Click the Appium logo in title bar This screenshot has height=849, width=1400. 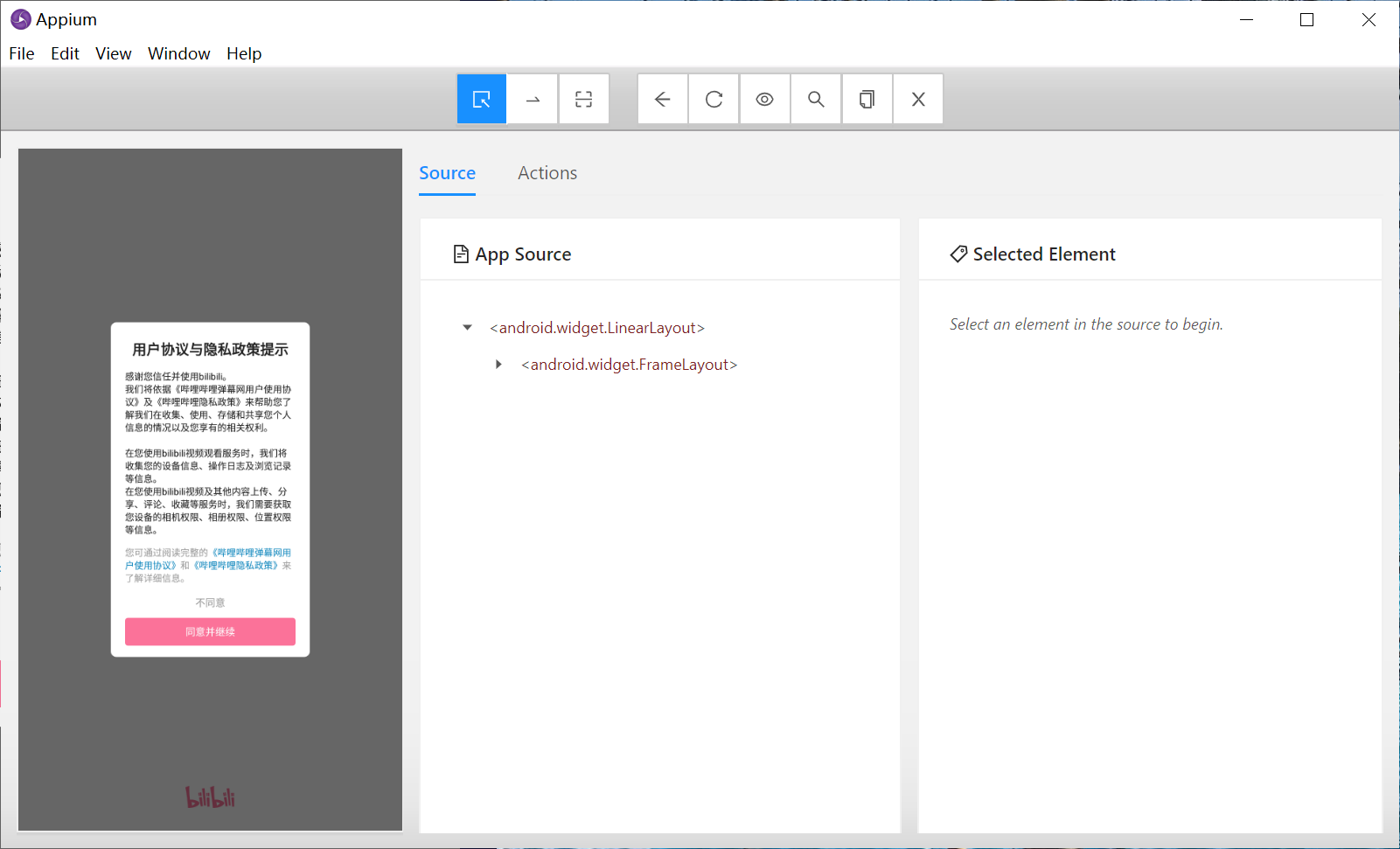pyautogui.click(x=20, y=19)
